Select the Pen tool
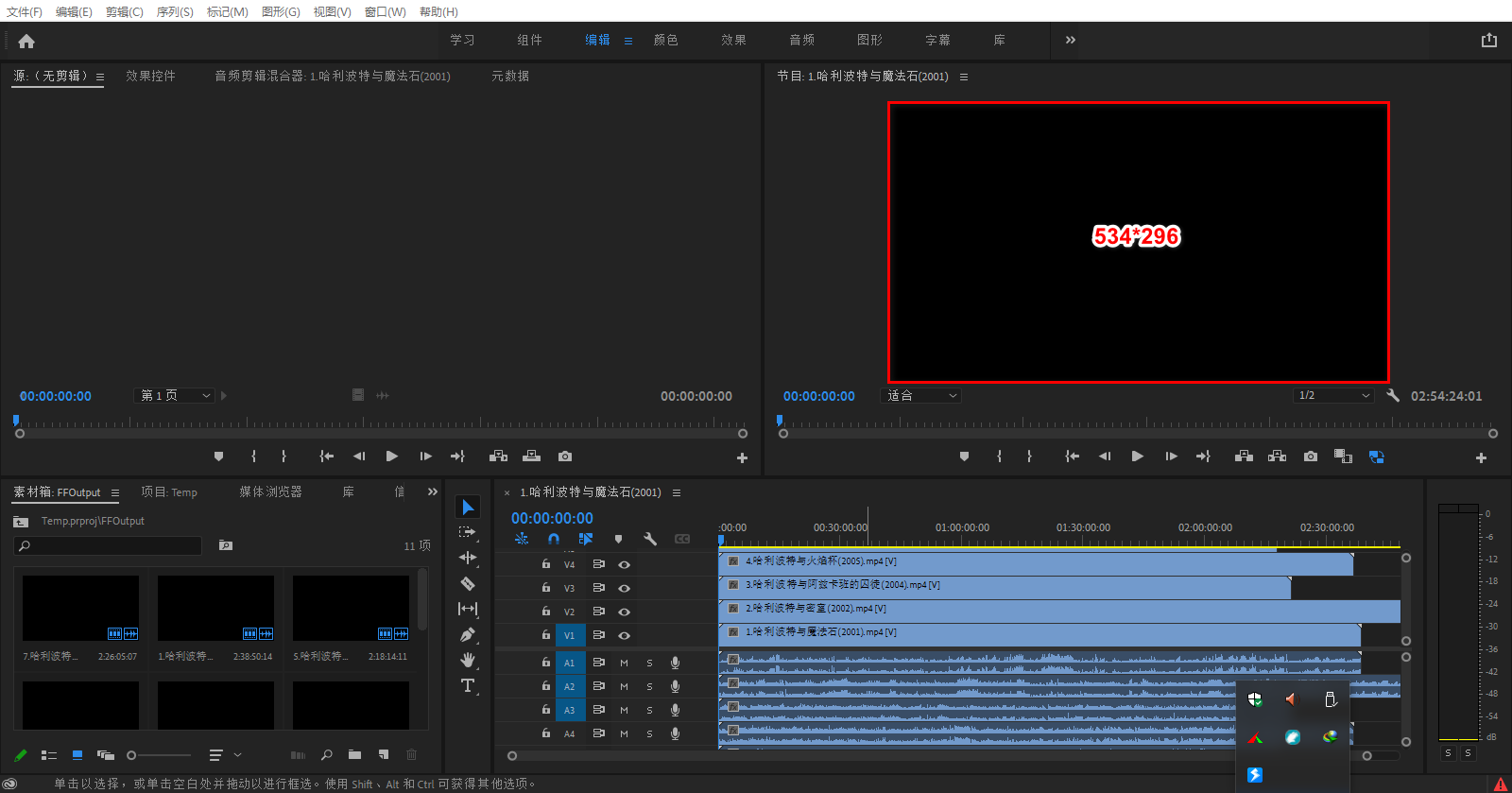The height and width of the screenshot is (793, 1512). point(468,634)
